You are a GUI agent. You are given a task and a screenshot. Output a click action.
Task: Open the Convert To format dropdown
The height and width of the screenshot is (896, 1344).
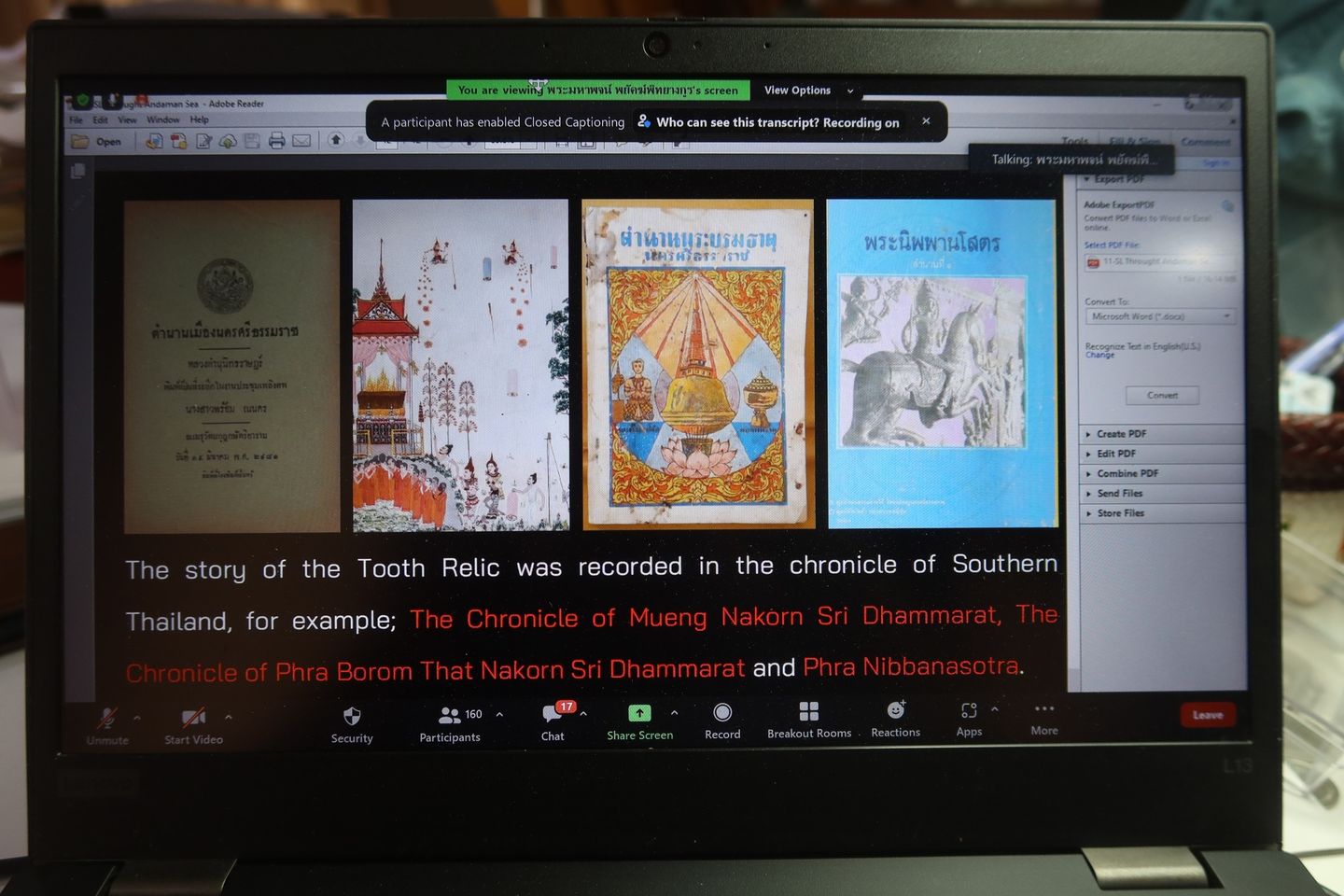click(x=1161, y=316)
